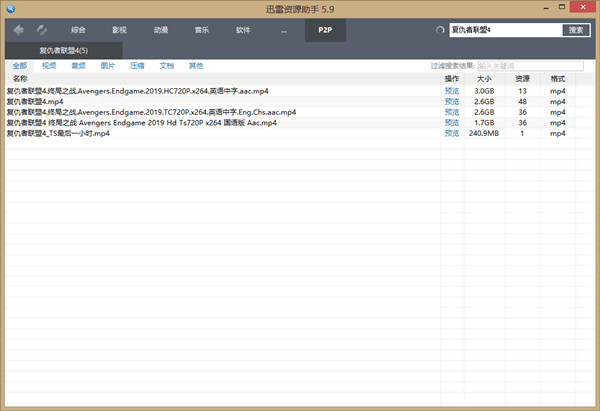Screen dimensions: 600x411
Task: Click the 1.7GB size cell
Action: (484, 123)
